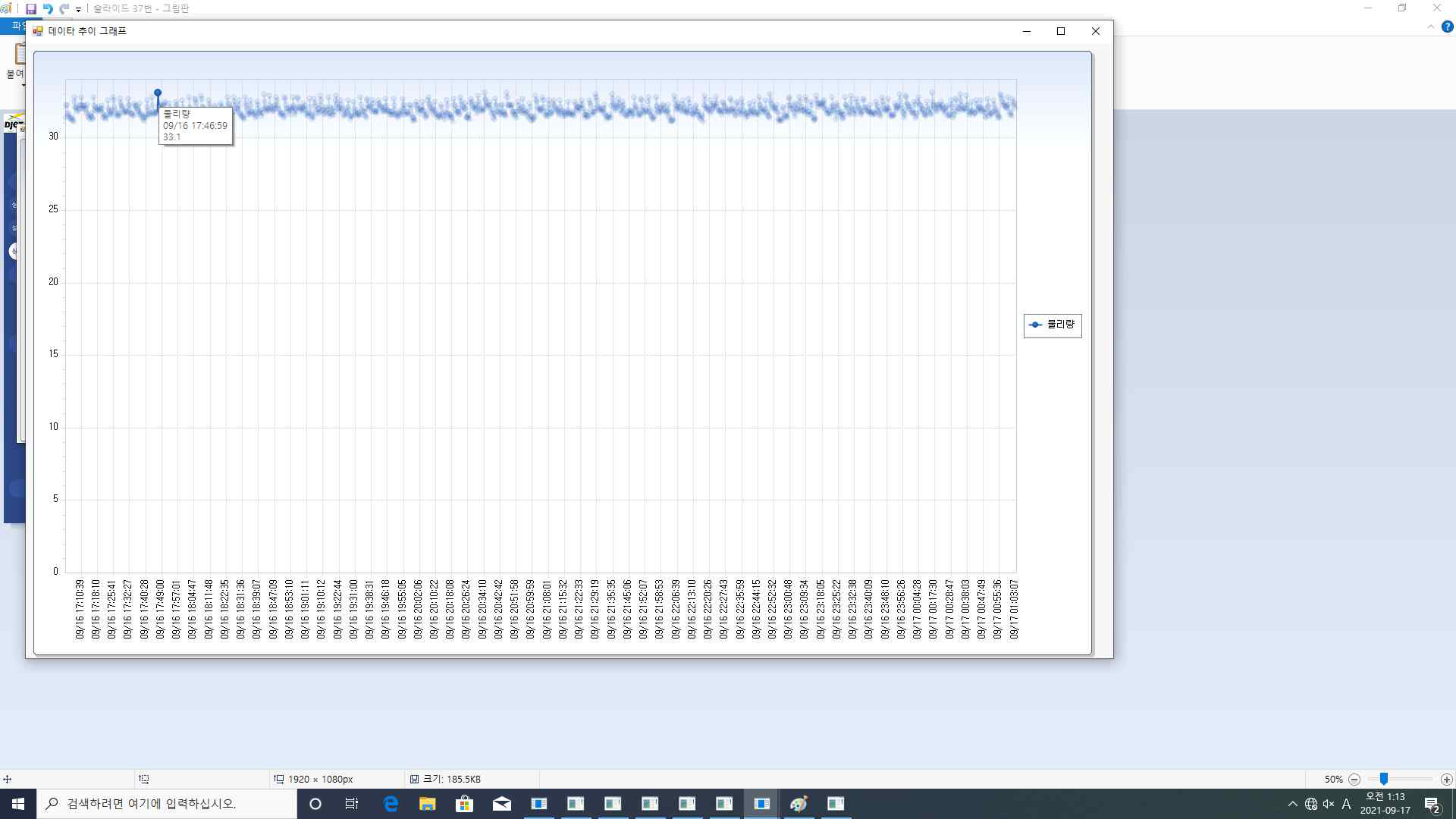Screen dimensions: 1456x819
Task: Click the Paint zoom slider handle
Action: 1384,779
